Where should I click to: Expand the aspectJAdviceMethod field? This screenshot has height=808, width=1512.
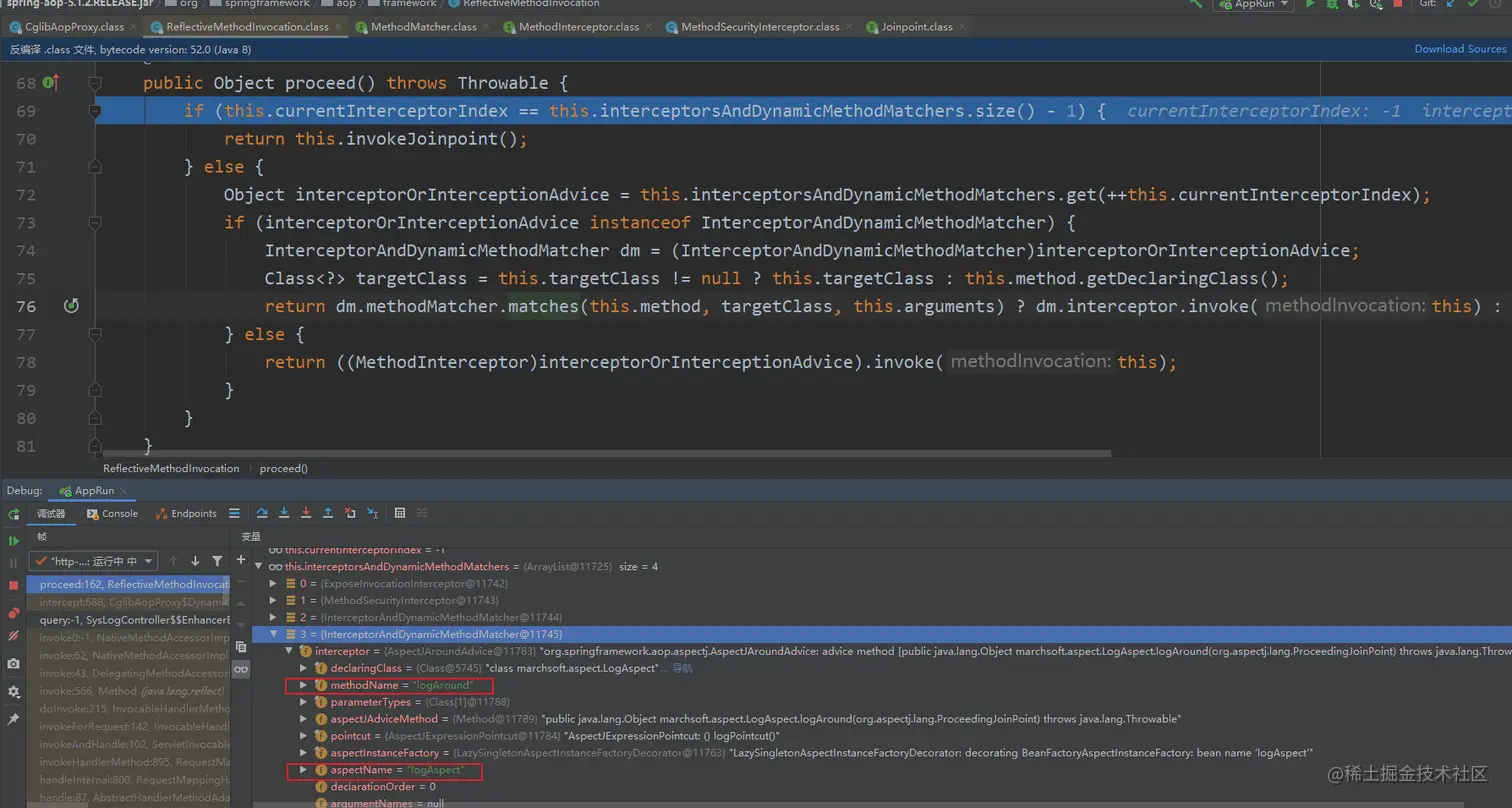pyautogui.click(x=304, y=719)
